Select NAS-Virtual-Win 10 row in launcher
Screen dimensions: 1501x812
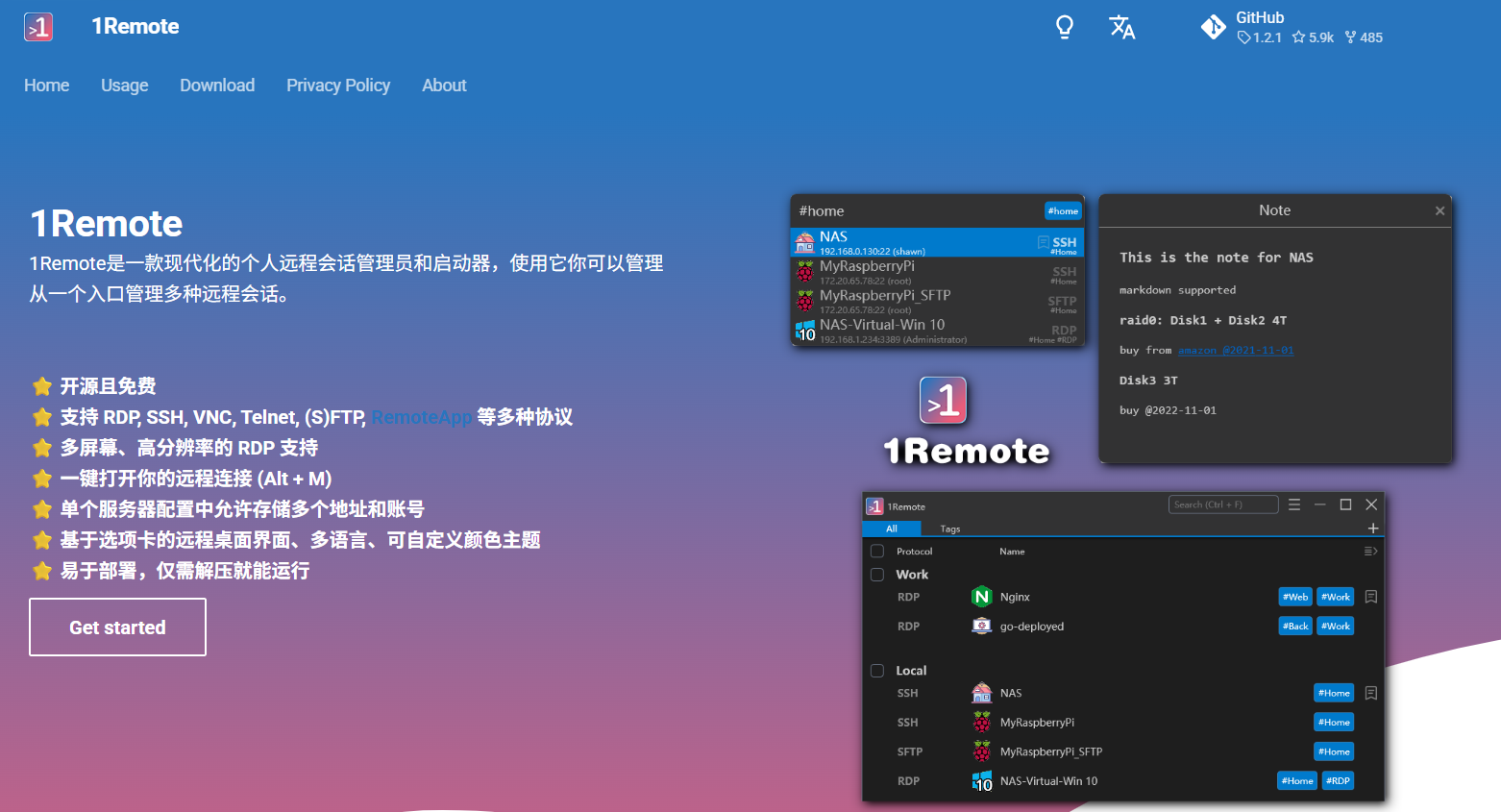point(938,331)
